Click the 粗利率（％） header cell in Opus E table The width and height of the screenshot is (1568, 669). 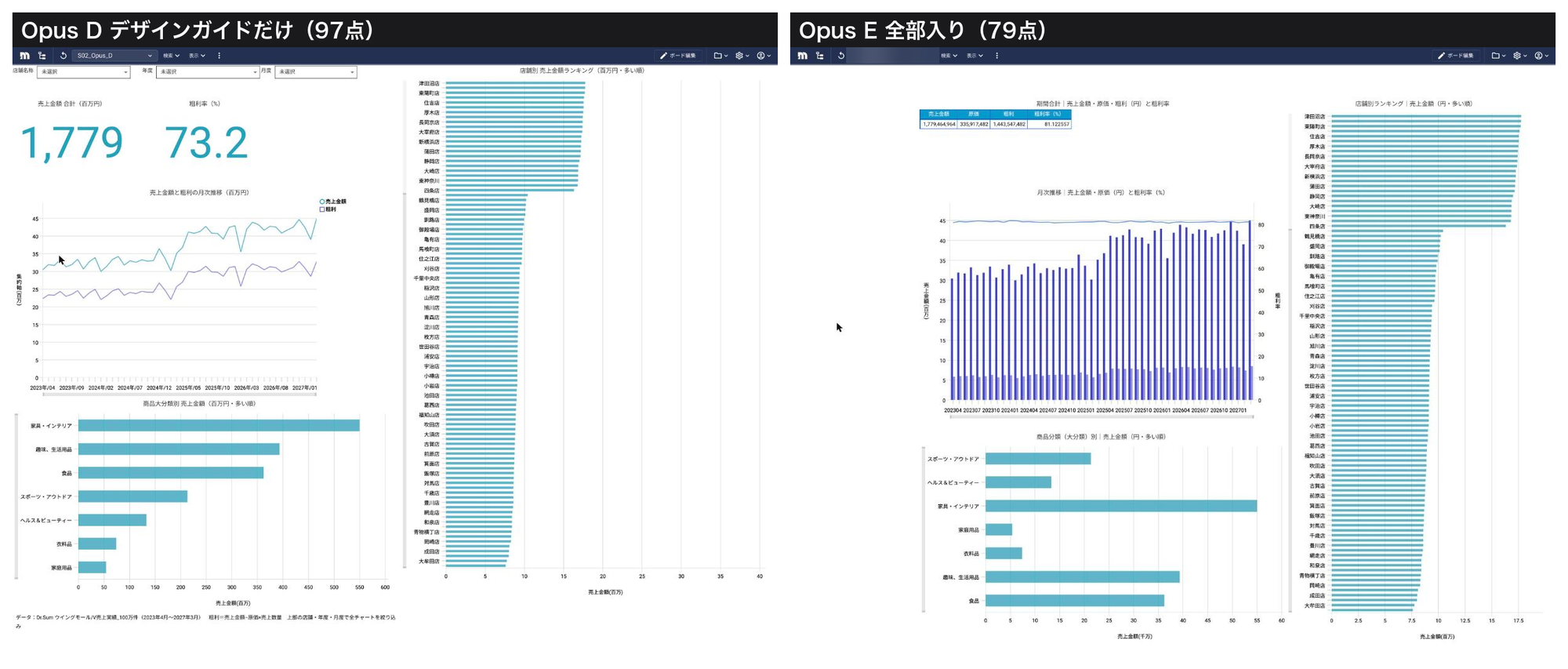(1048, 115)
